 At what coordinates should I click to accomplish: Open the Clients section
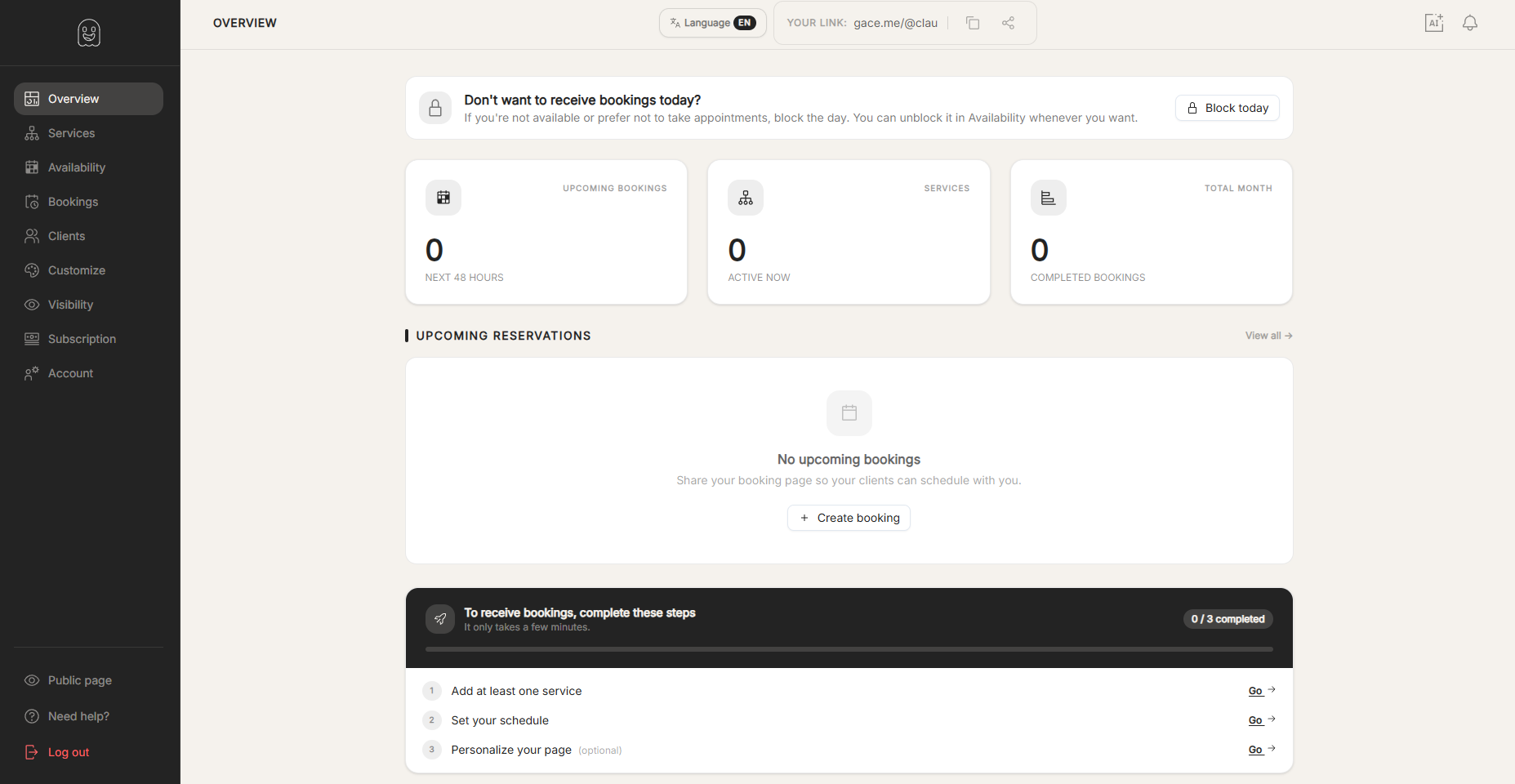66,235
